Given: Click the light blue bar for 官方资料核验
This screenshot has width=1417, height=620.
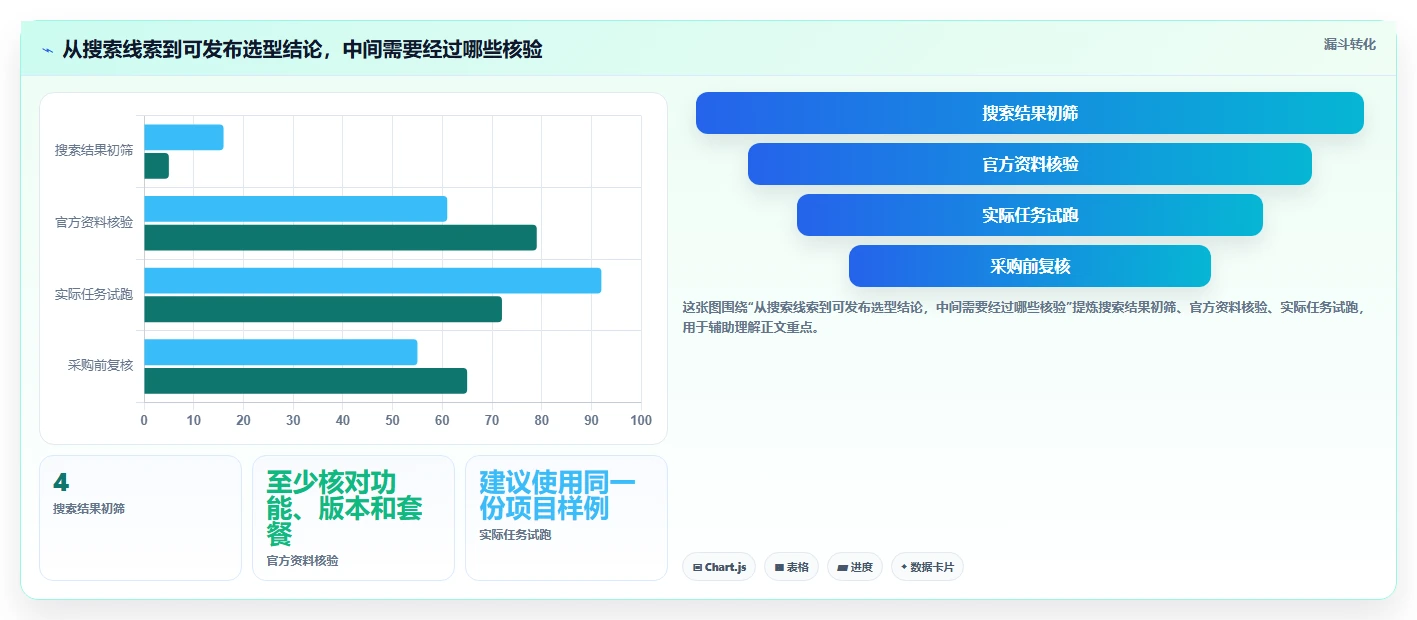Looking at the screenshot, I should tap(296, 209).
